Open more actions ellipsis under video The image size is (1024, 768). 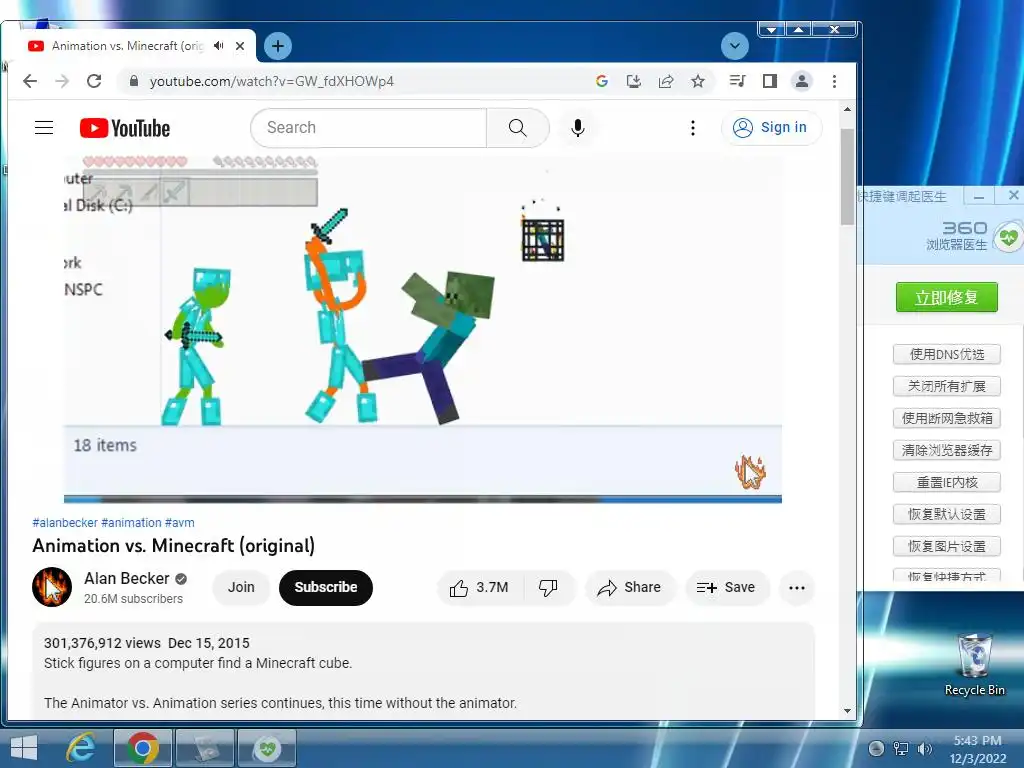pos(797,587)
